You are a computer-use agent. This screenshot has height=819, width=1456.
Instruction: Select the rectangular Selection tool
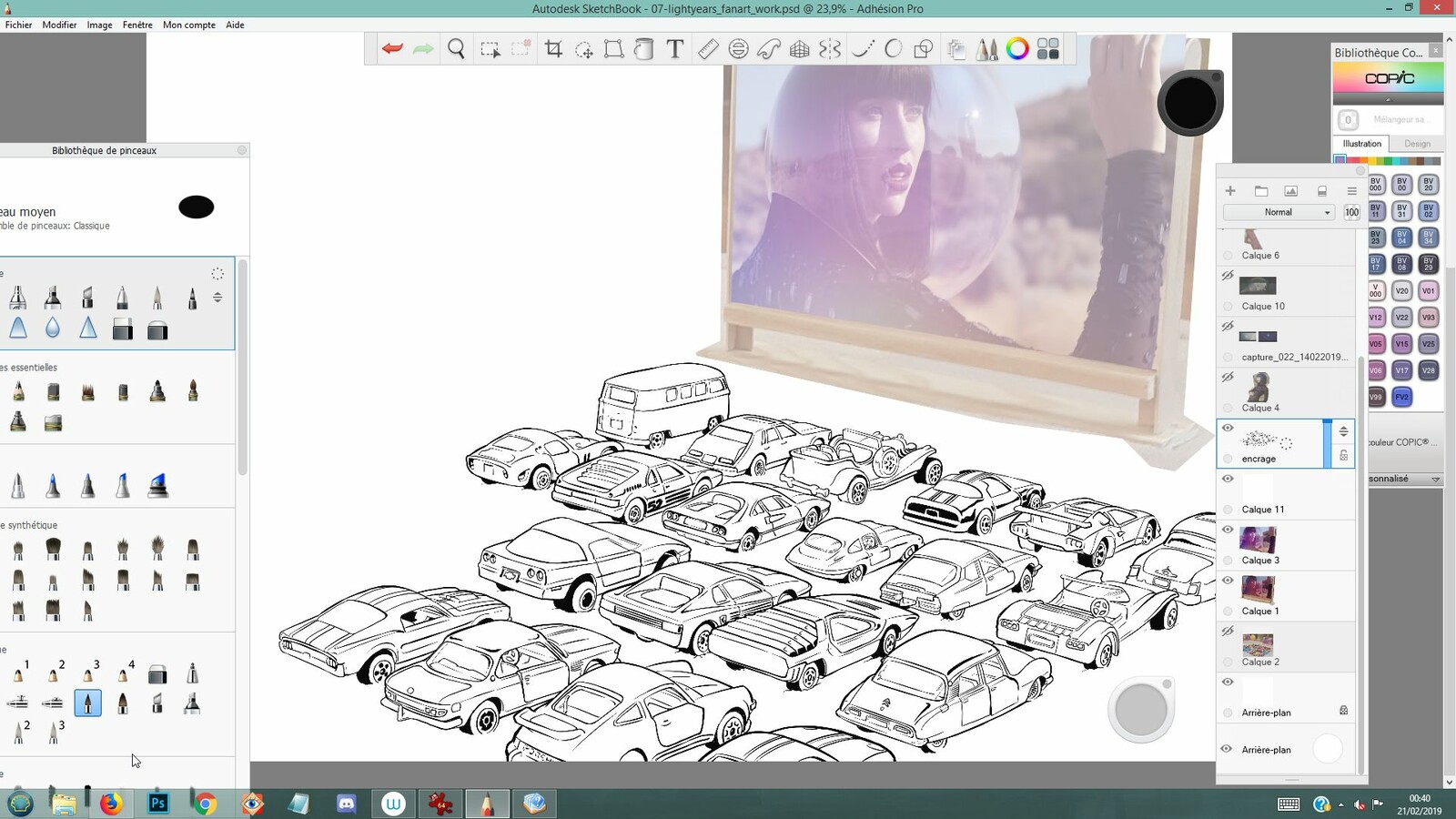490,49
